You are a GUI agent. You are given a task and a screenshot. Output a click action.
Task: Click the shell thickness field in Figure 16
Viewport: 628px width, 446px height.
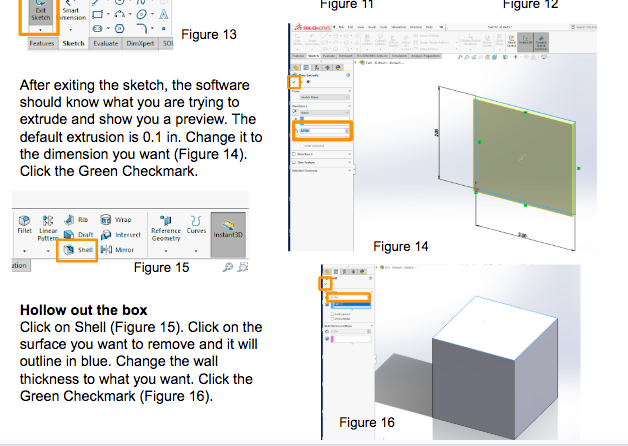pos(348,297)
